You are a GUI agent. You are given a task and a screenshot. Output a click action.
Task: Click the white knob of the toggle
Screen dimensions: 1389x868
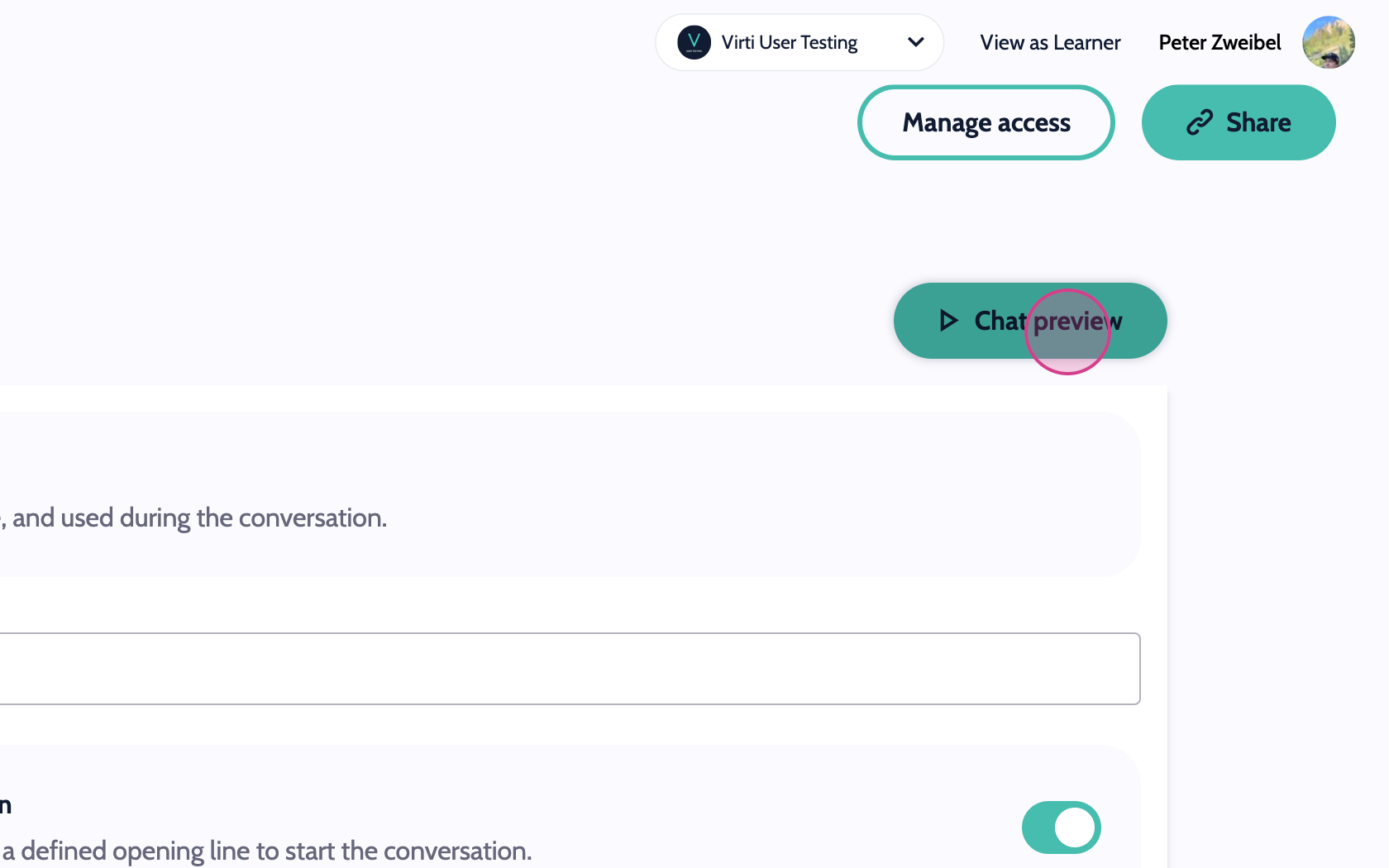(x=1074, y=827)
